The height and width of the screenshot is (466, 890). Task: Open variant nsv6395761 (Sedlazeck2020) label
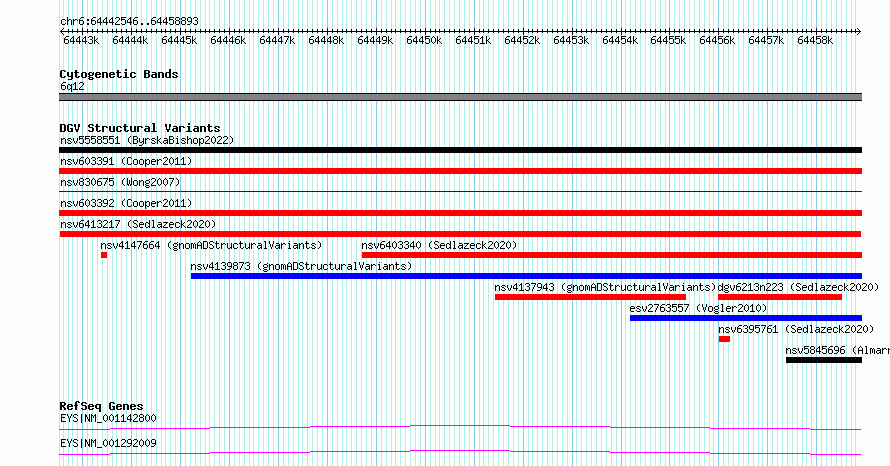[x=796, y=329]
